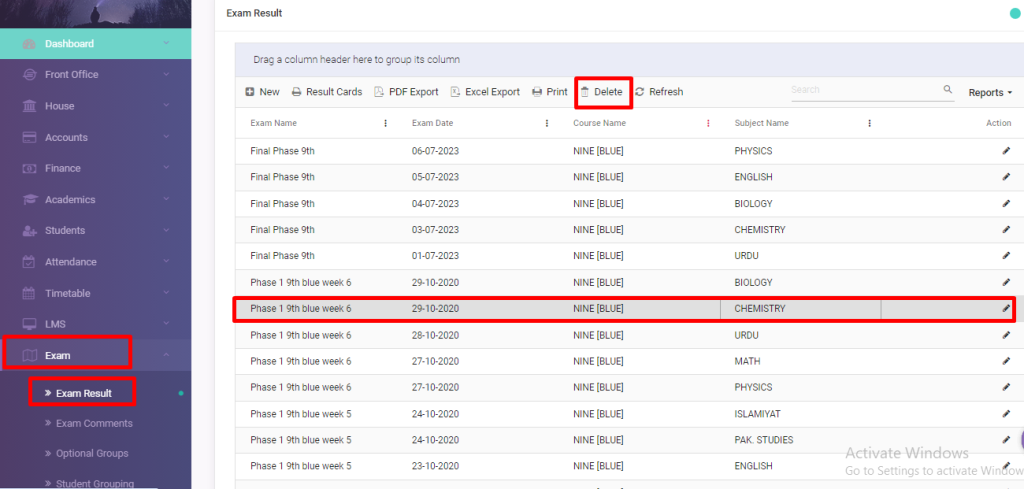The width and height of the screenshot is (1024, 489).
Task: Click the magnifier icon in the search box
Action: point(947,90)
